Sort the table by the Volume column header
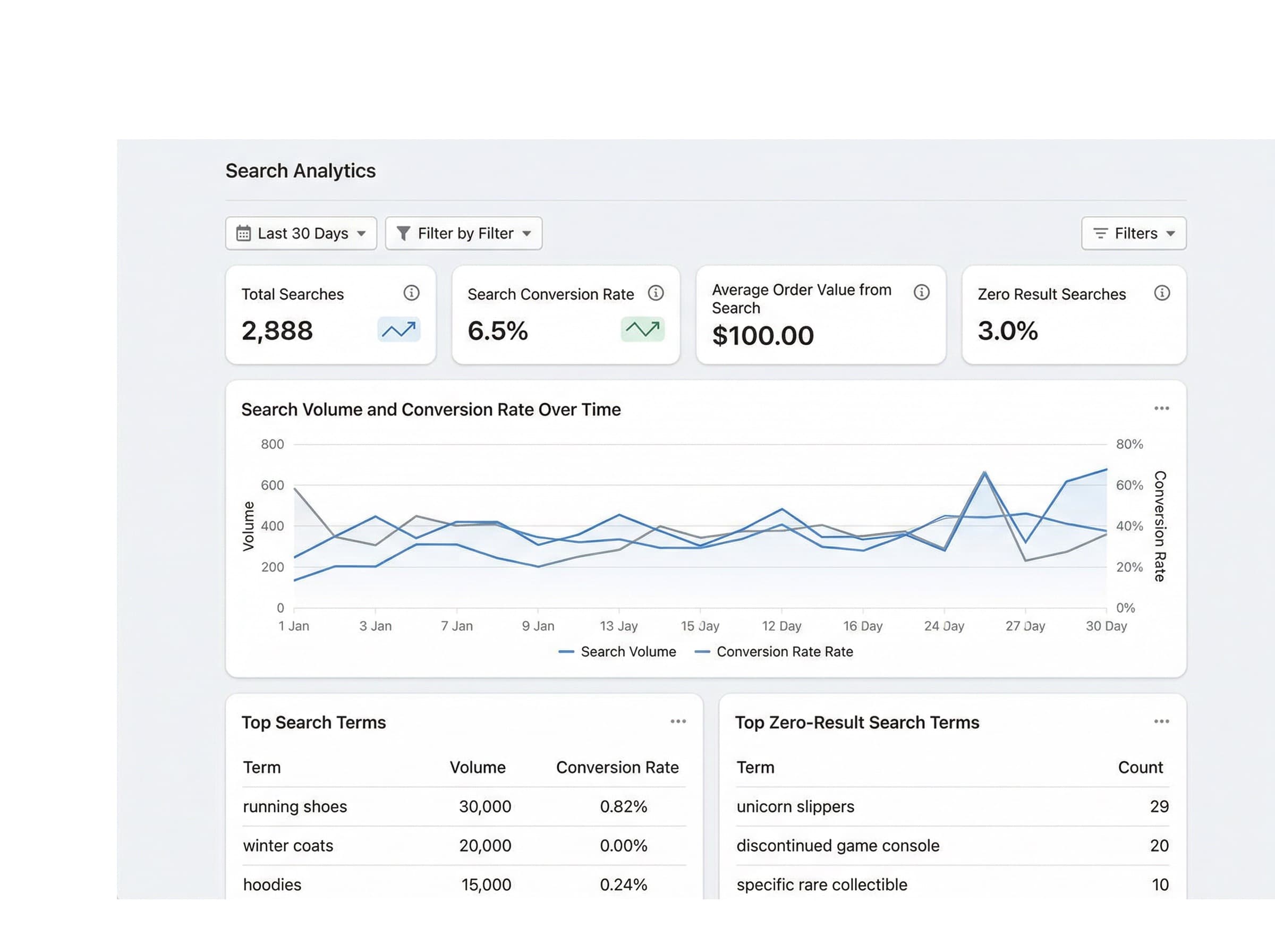 478,767
